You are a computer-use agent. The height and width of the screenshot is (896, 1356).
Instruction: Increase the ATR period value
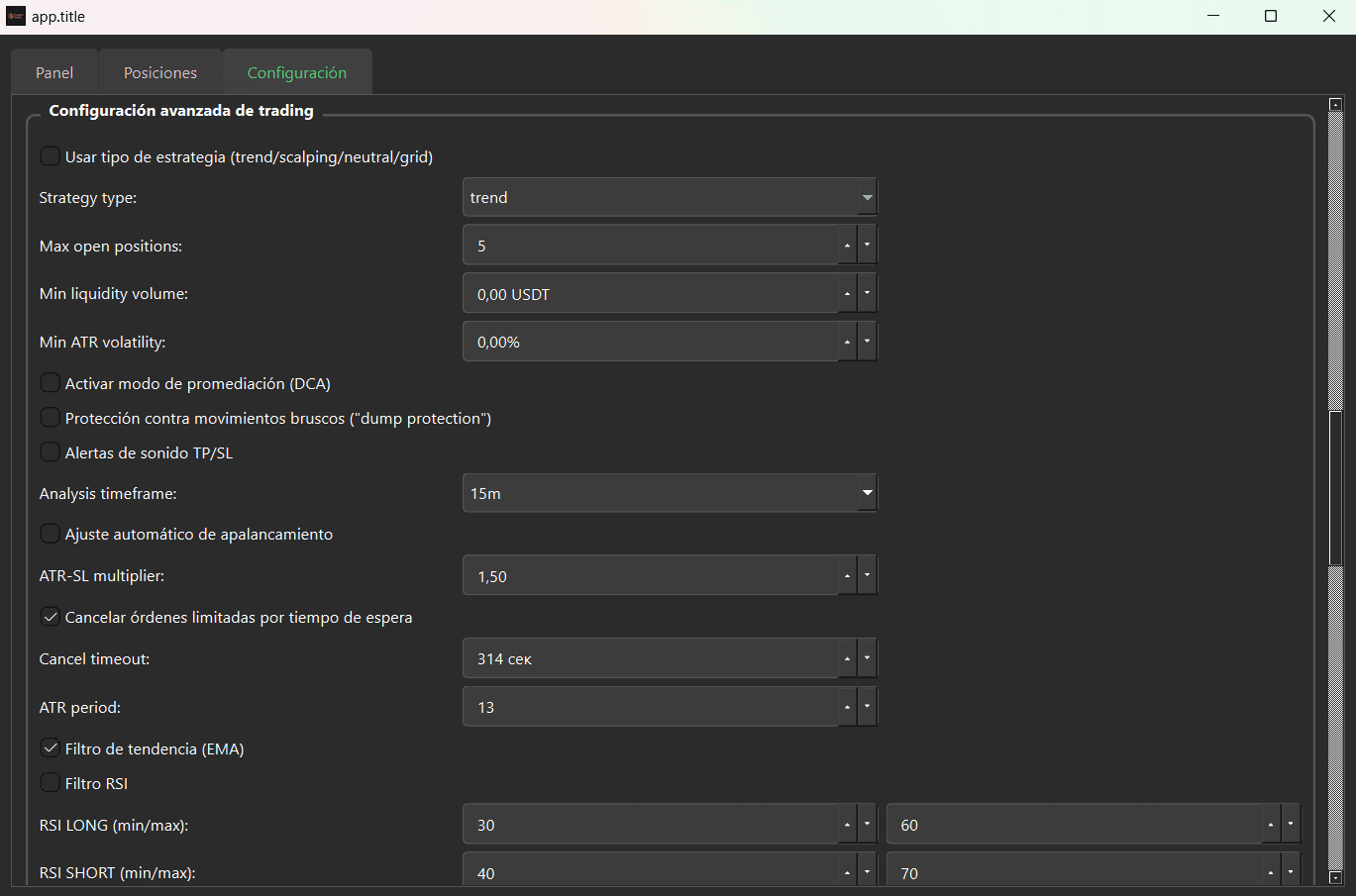pyautogui.click(x=847, y=700)
